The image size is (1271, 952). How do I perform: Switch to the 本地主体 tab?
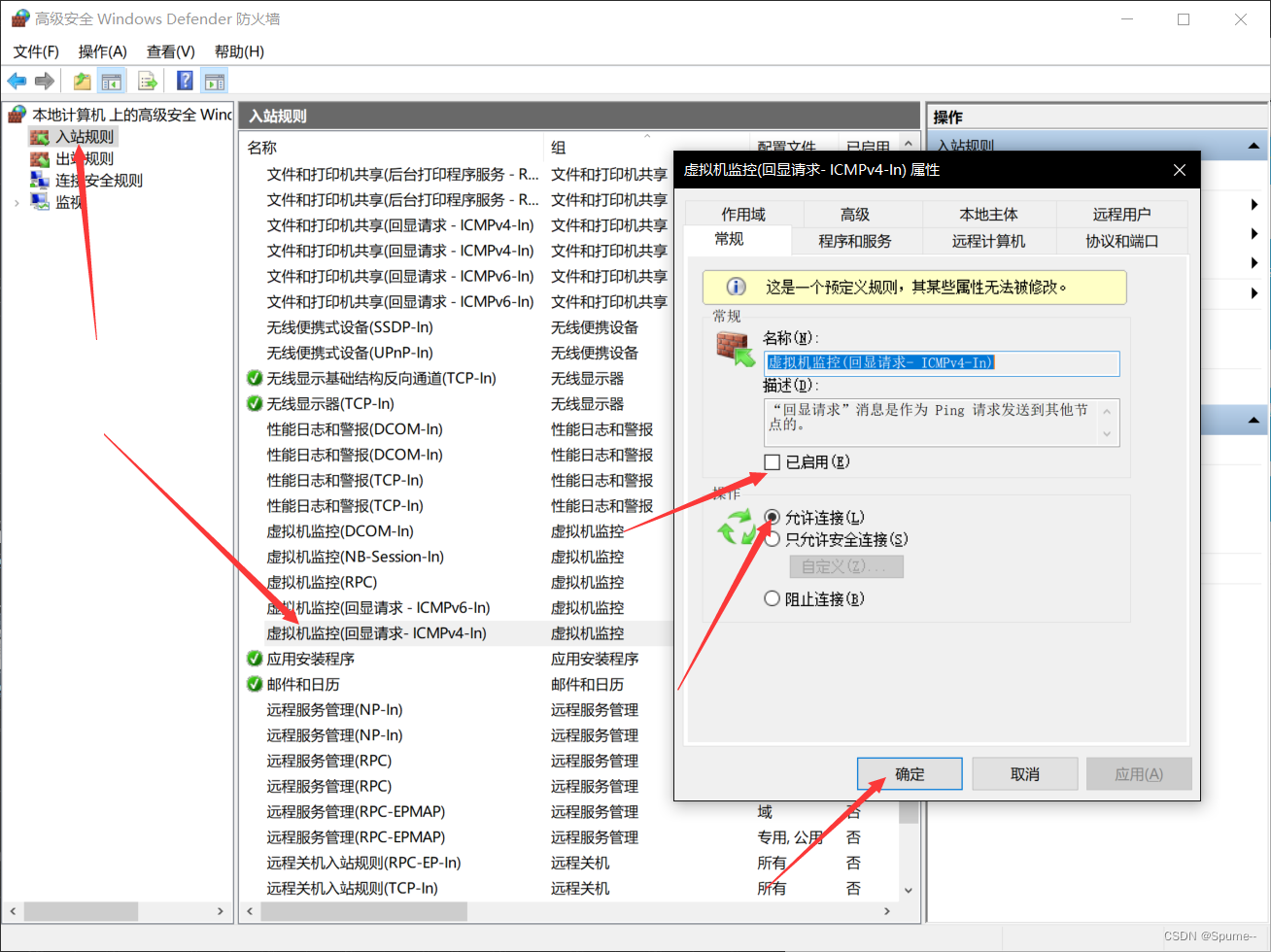tap(988, 214)
